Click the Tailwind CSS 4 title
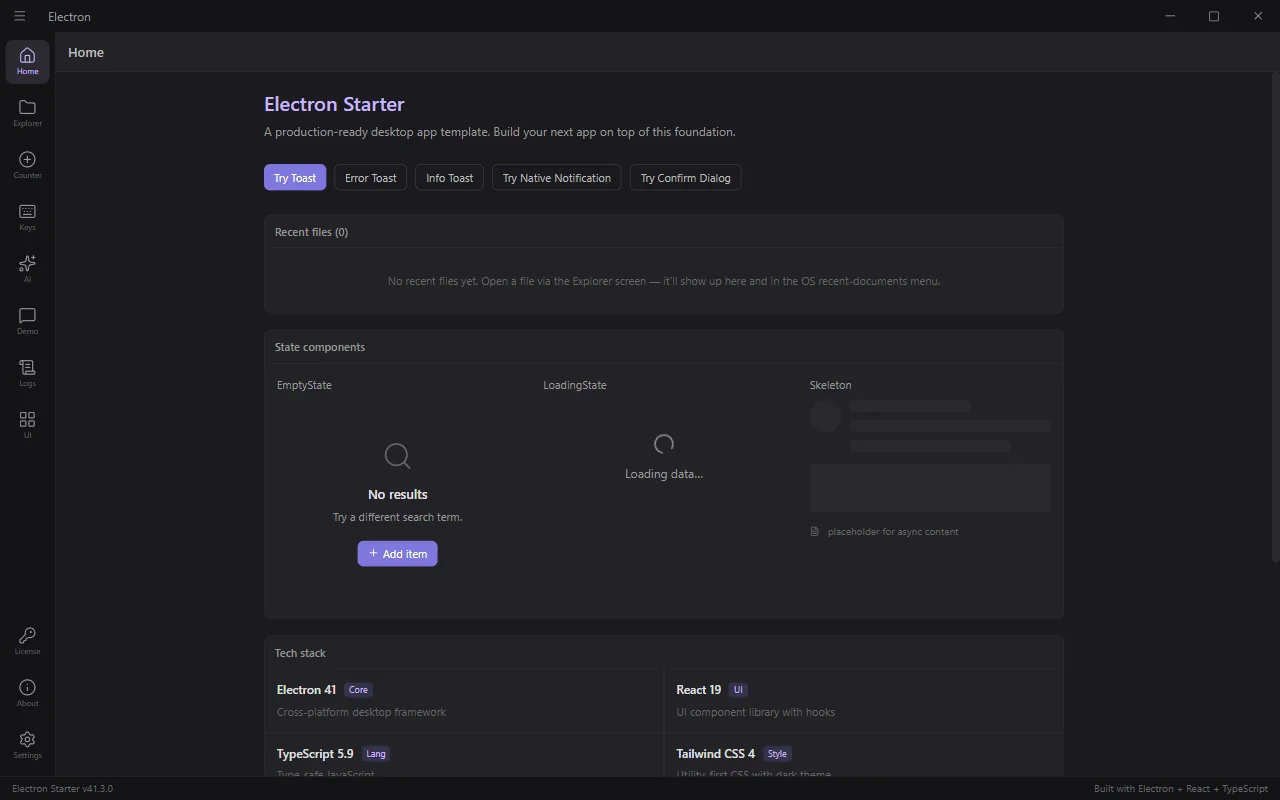The image size is (1280, 800). [715, 754]
